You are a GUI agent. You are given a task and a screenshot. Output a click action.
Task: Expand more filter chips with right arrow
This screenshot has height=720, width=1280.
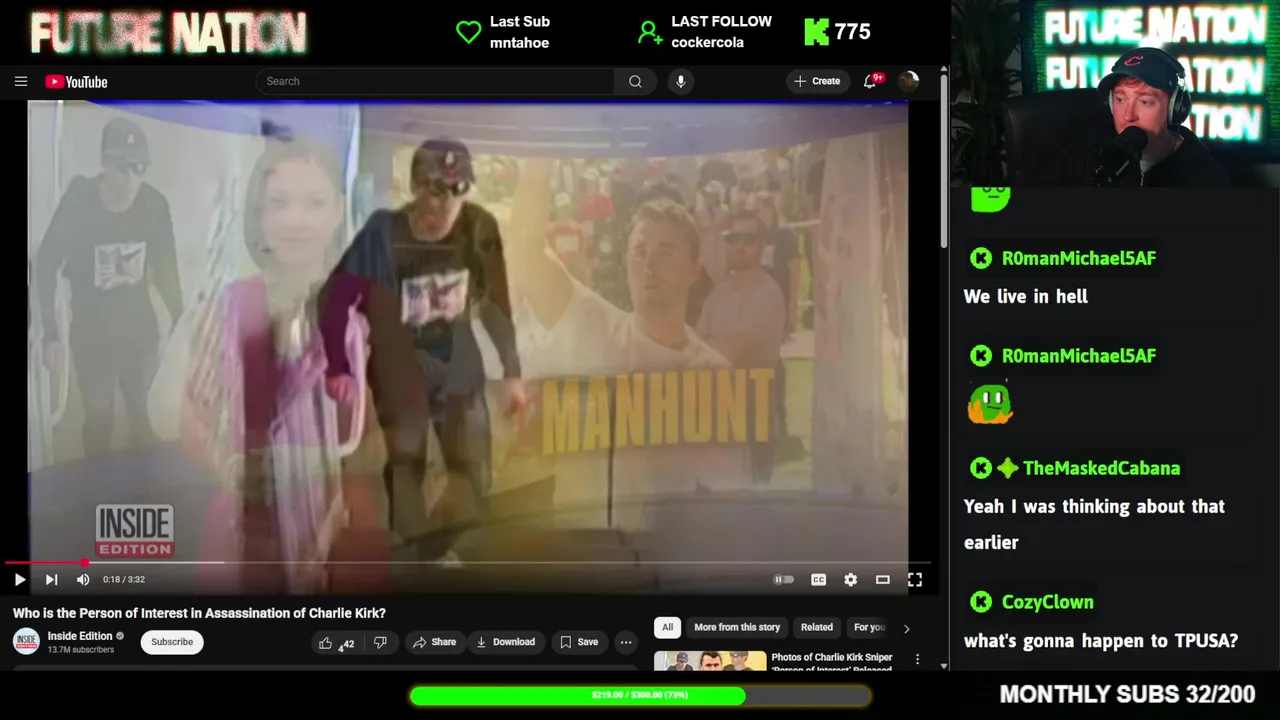(906, 628)
